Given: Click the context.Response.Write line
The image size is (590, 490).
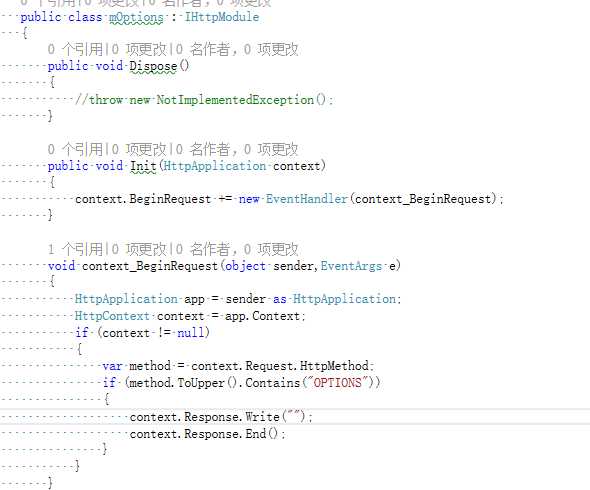Looking at the screenshot, I should [x=221, y=417].
